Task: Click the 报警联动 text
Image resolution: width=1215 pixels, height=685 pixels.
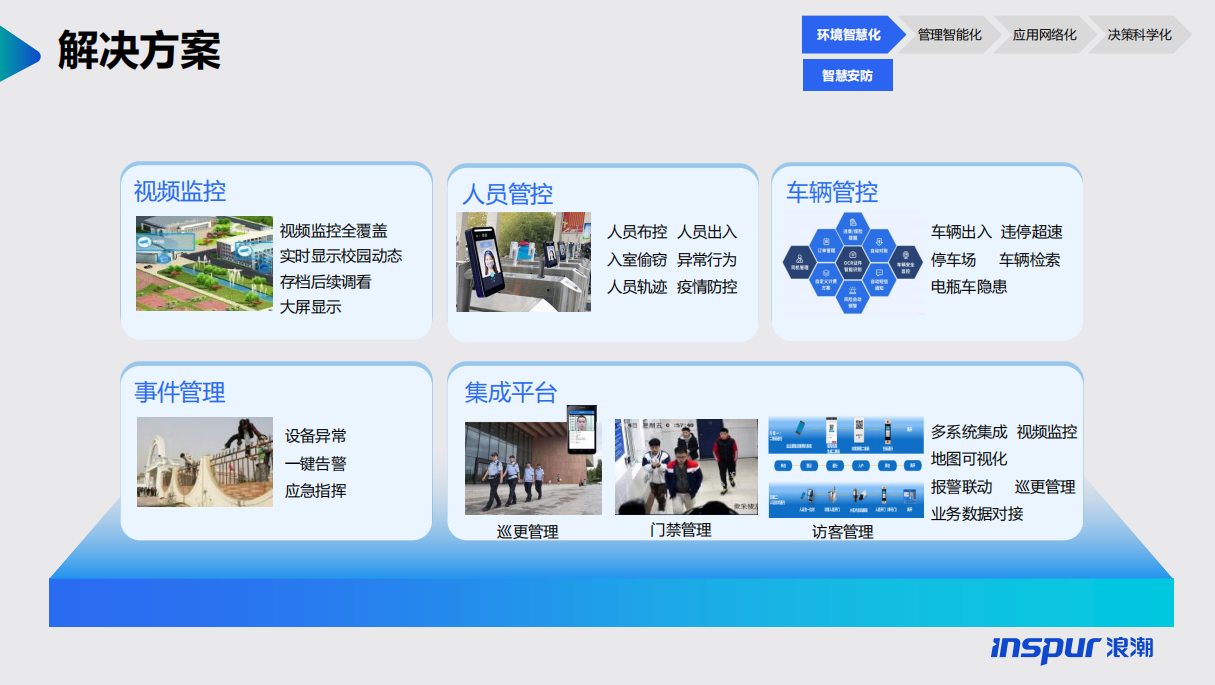Action: 962,487
